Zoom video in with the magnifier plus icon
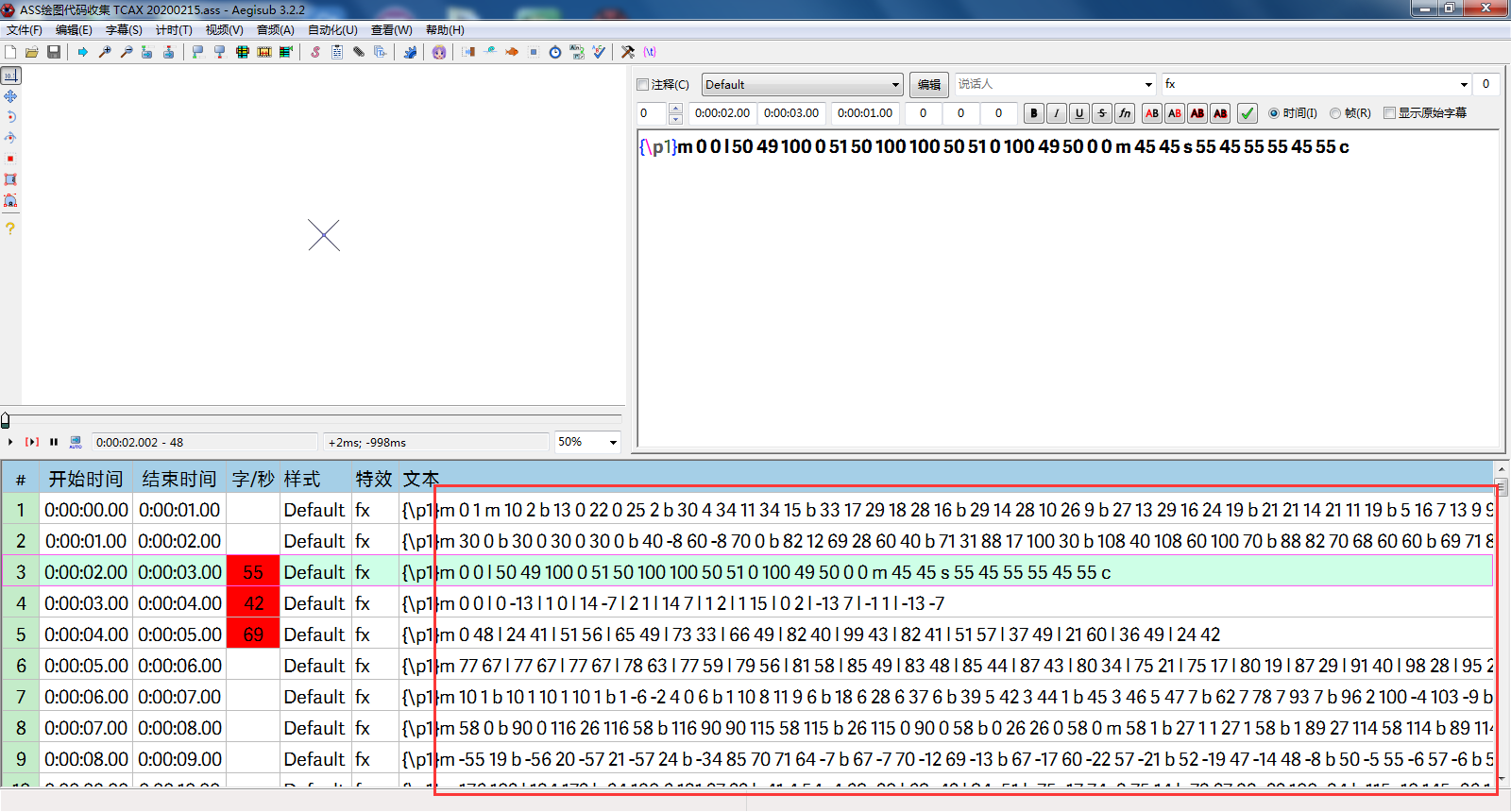The width and height of the screenshot is (1511, 812). pyautogui.click(x=105, y=52)
